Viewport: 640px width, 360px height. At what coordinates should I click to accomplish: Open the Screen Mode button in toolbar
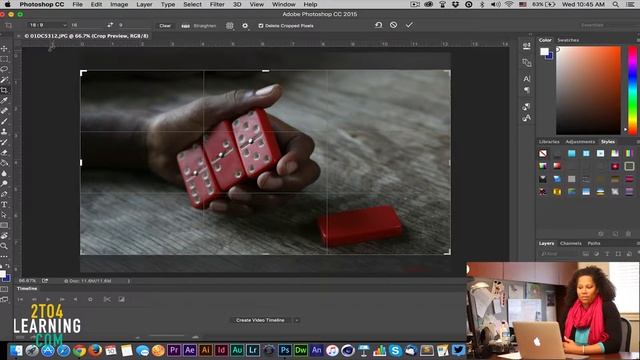click(4, 300)
